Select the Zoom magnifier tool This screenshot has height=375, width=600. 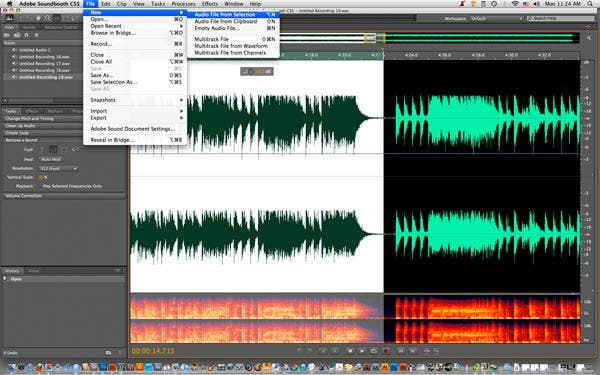48,18
